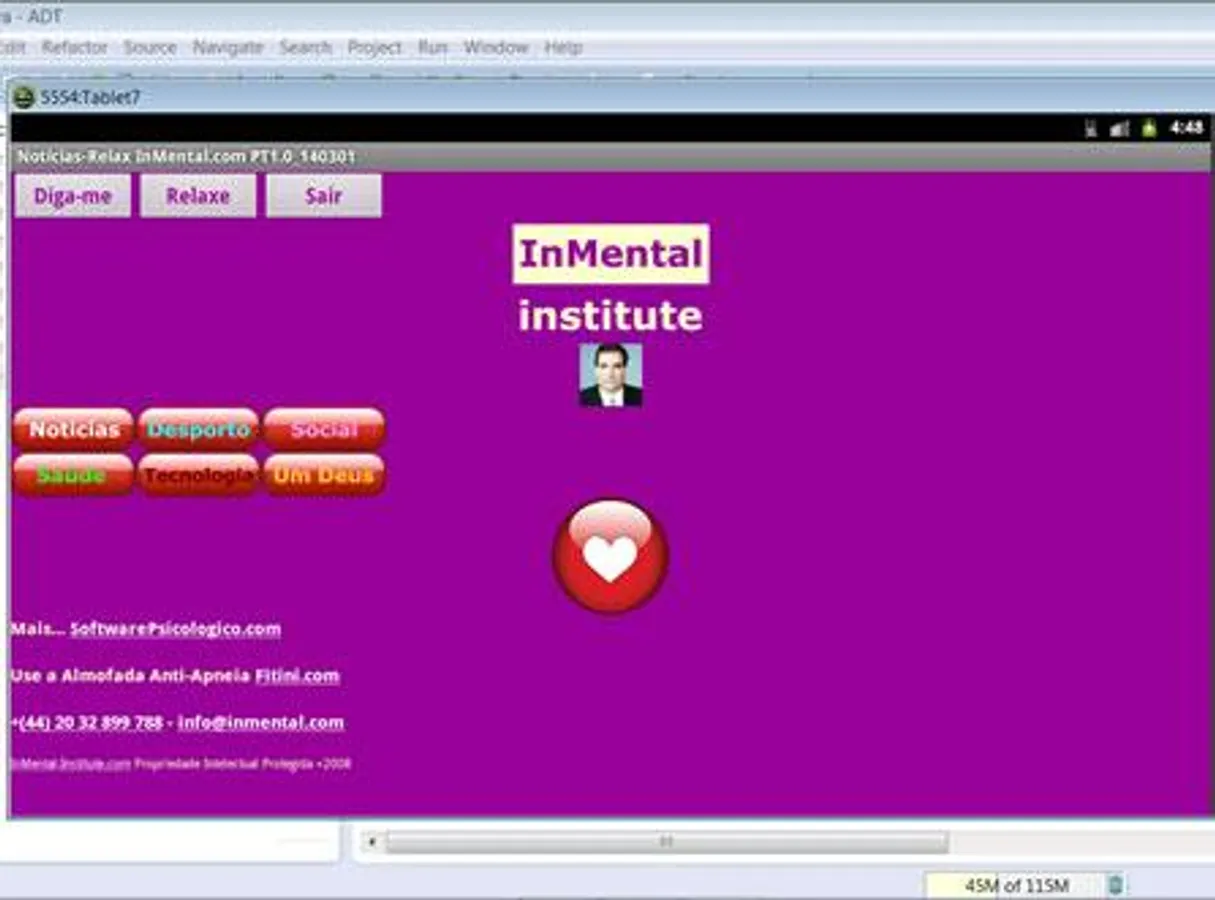
Task: Follow the Fitini.com link
Action: point(297,676)
